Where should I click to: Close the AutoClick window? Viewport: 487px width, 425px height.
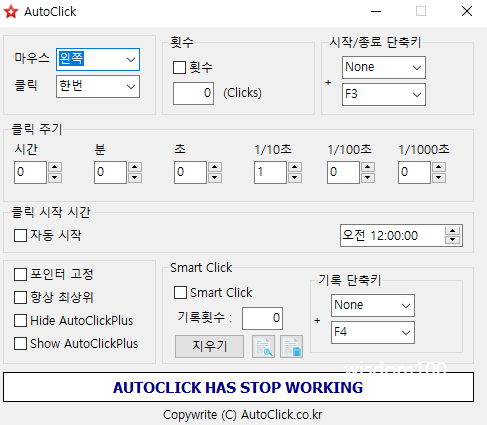467,11
